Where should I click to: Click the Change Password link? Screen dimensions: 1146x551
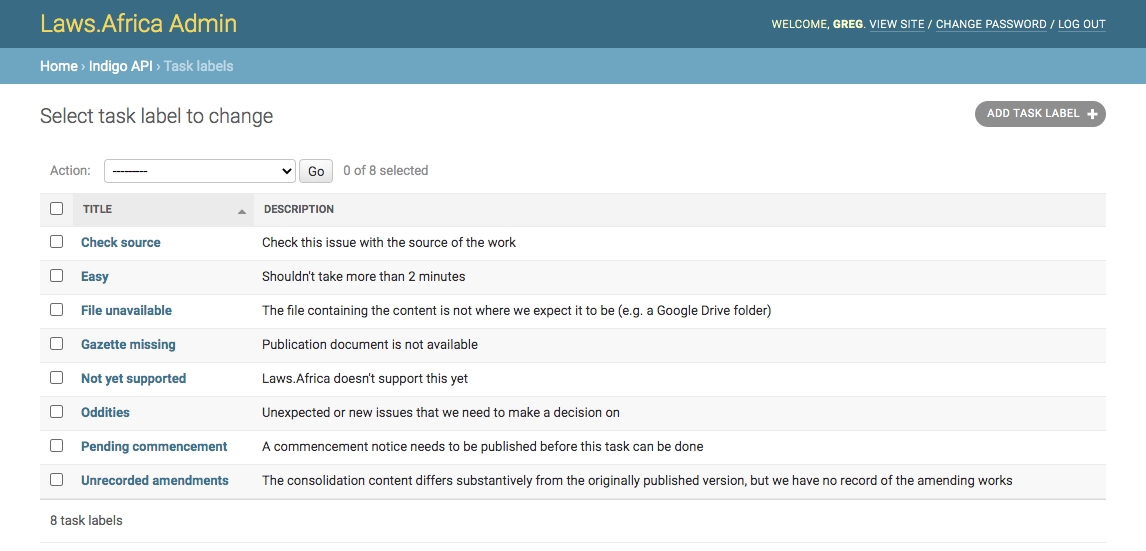pyautogui.click(x=990, y=24)
